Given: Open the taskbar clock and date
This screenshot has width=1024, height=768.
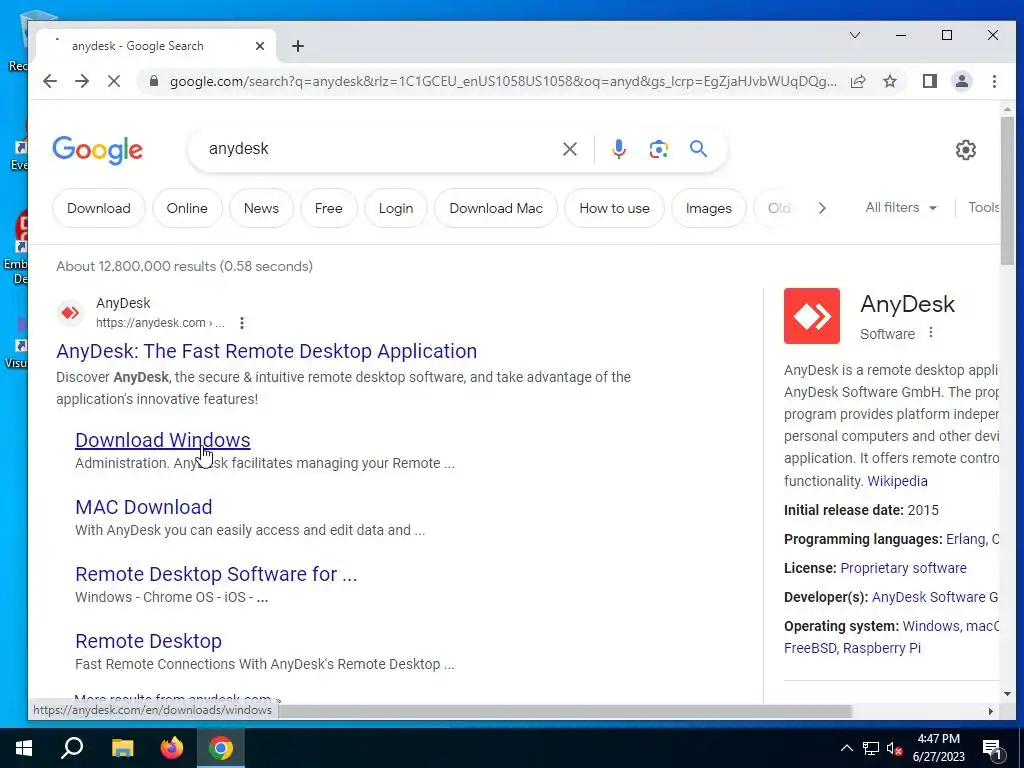Looking at the screenshot, I should click(x=938, y=748).
